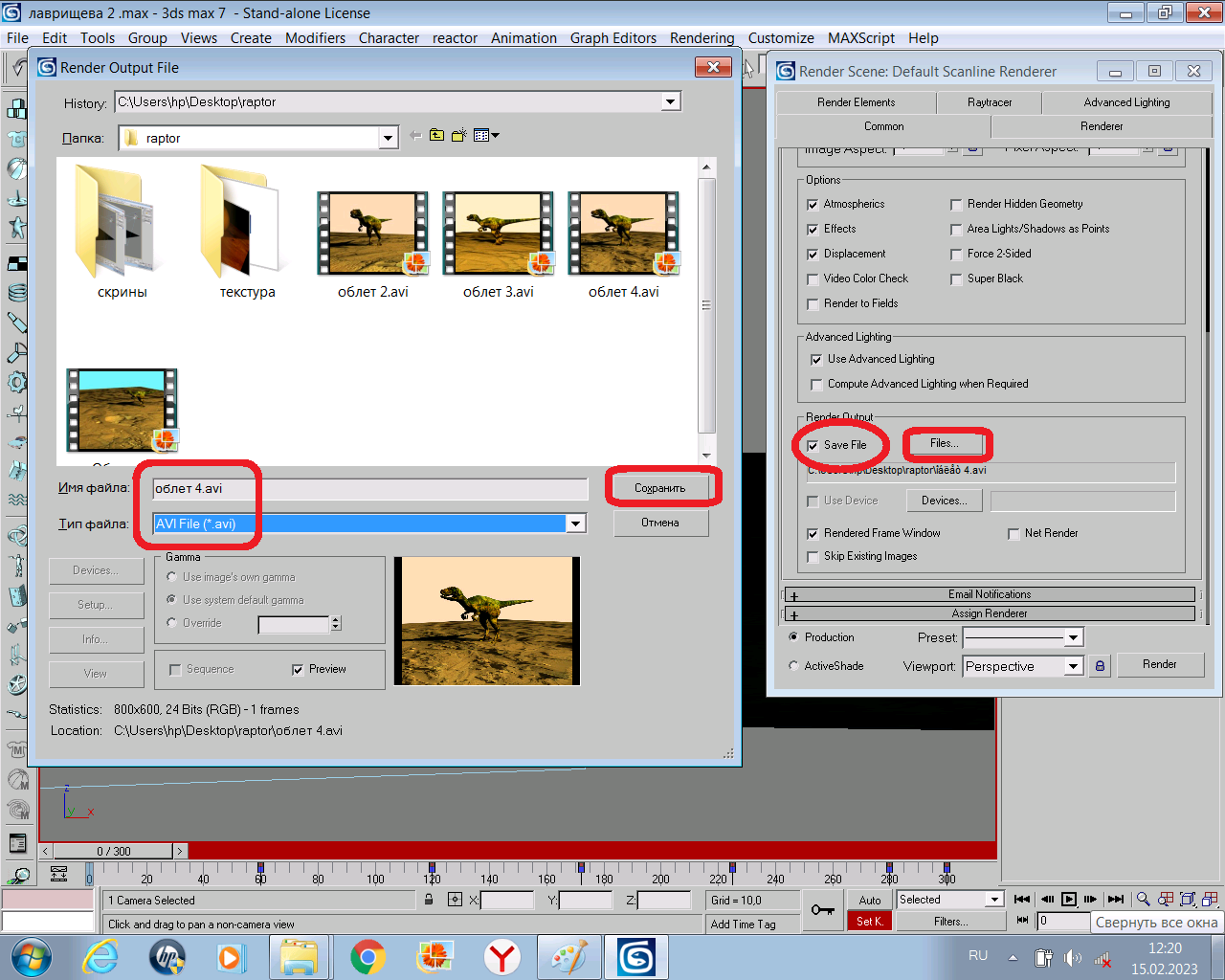Open the Rendering menu
The width and height of the screenshot is (1225, 980).
pos(702,38)
